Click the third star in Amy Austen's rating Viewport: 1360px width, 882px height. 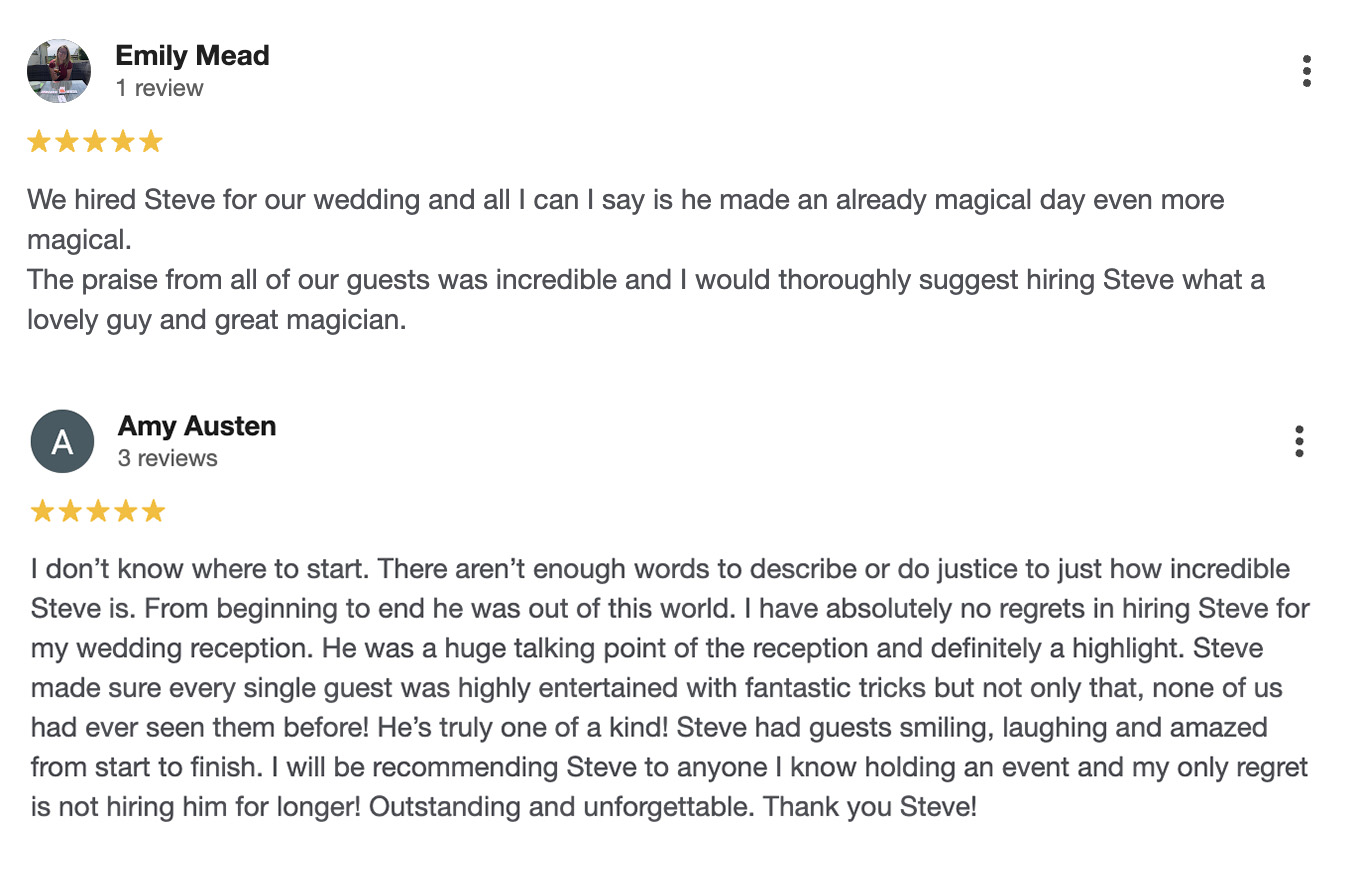[99, 510]
